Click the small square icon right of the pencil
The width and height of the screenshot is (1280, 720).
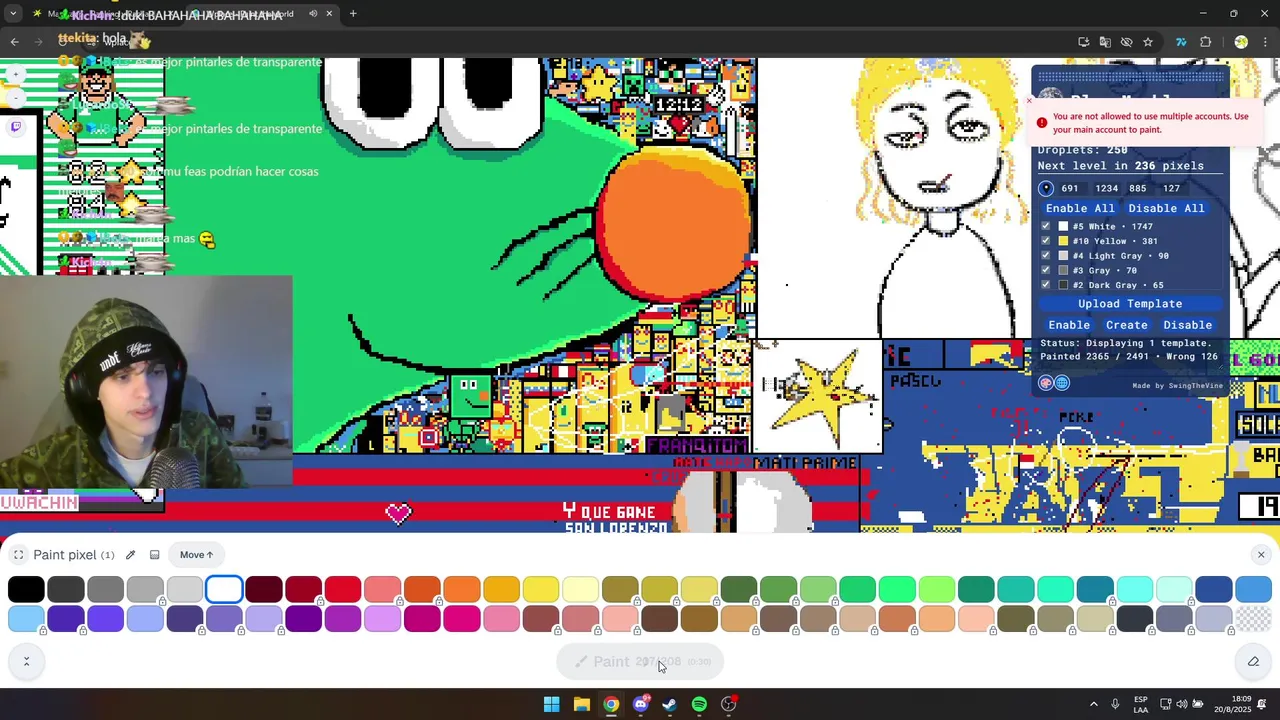pos(154,555)
